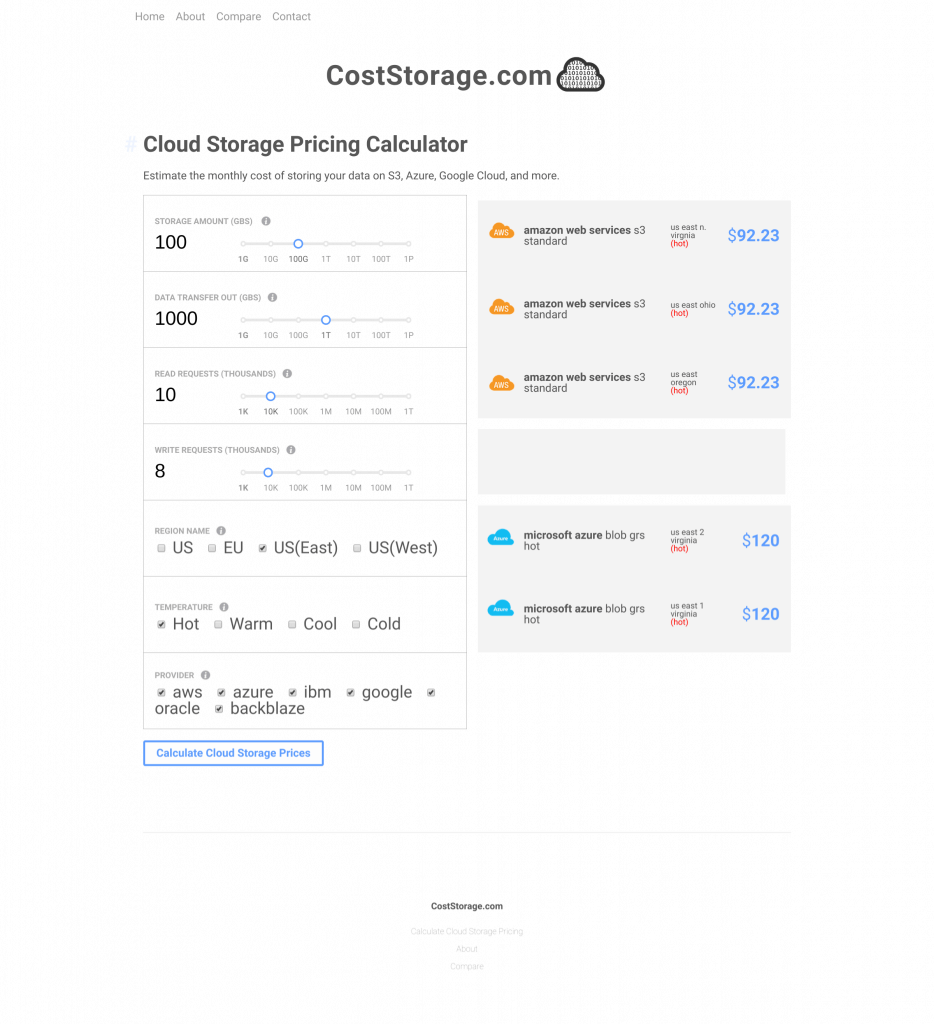934x1024 pixels.
Task: Uncheck the ibm provider checkbox
Action: click(293, 693)
